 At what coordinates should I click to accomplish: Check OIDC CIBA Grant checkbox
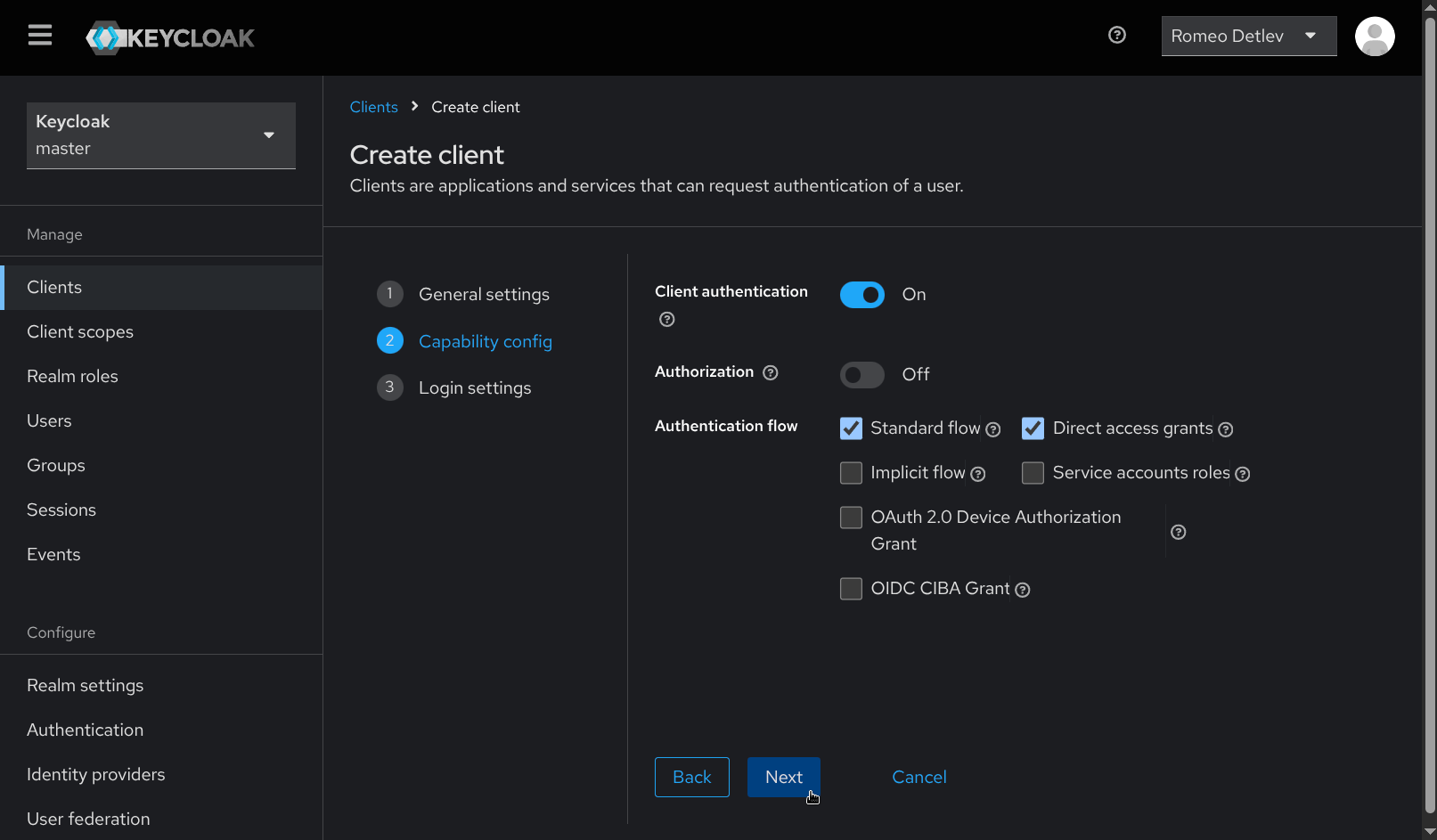(x=852, y=589)
